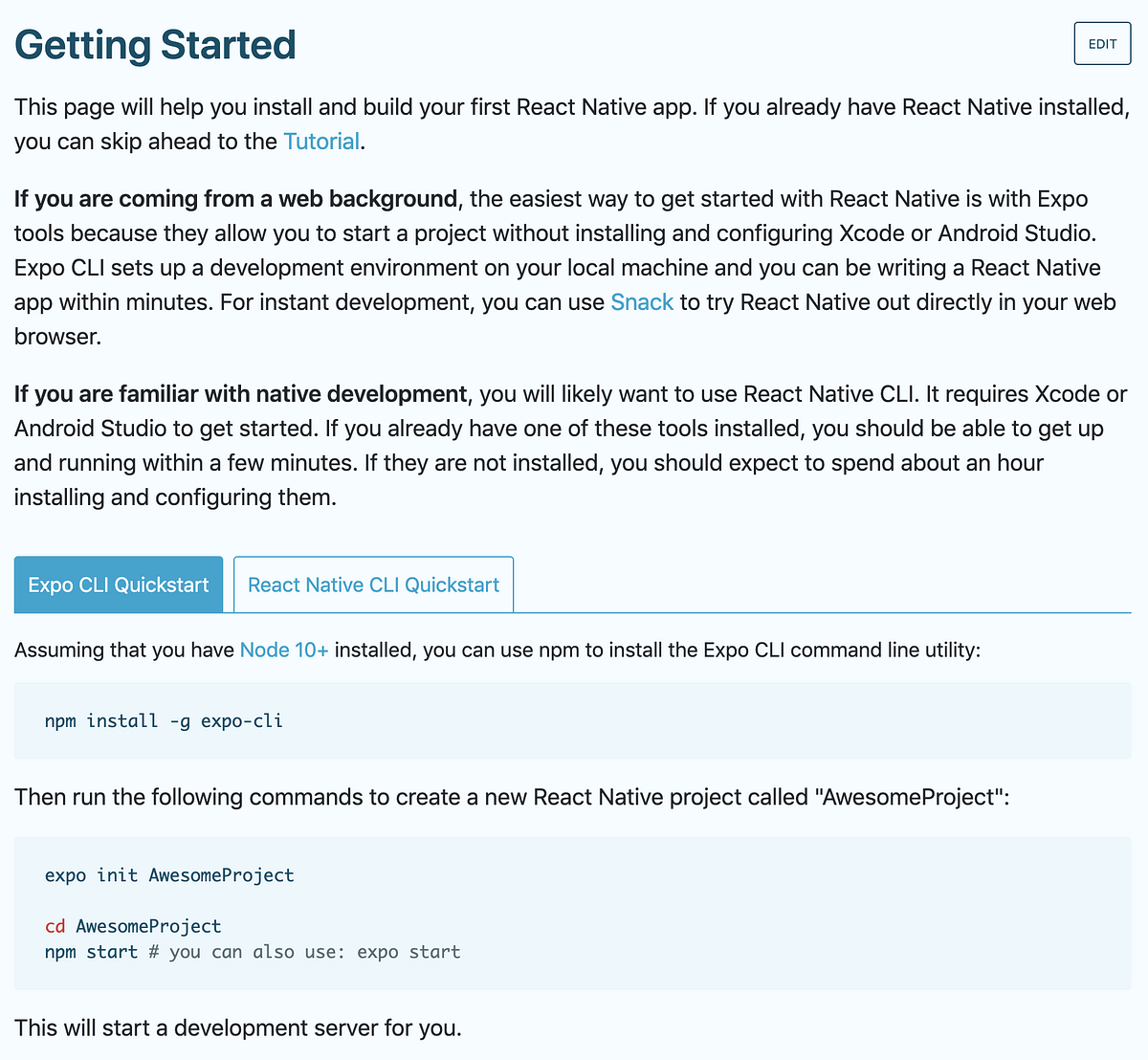Click the EDIT button

point(1101,43)
